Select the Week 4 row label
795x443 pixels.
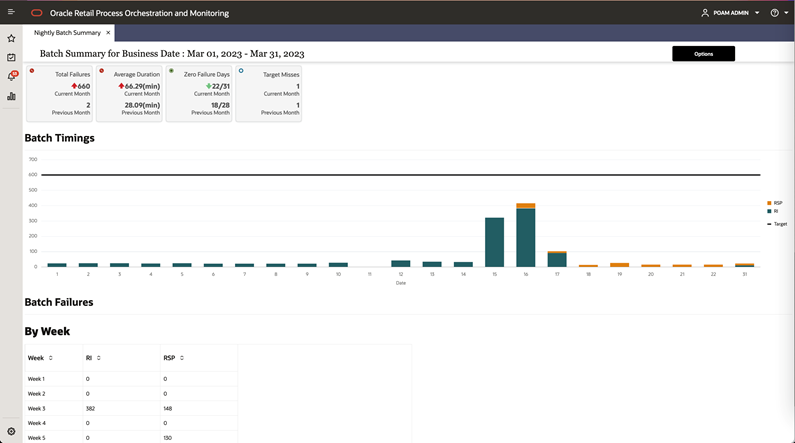[36, 423]
